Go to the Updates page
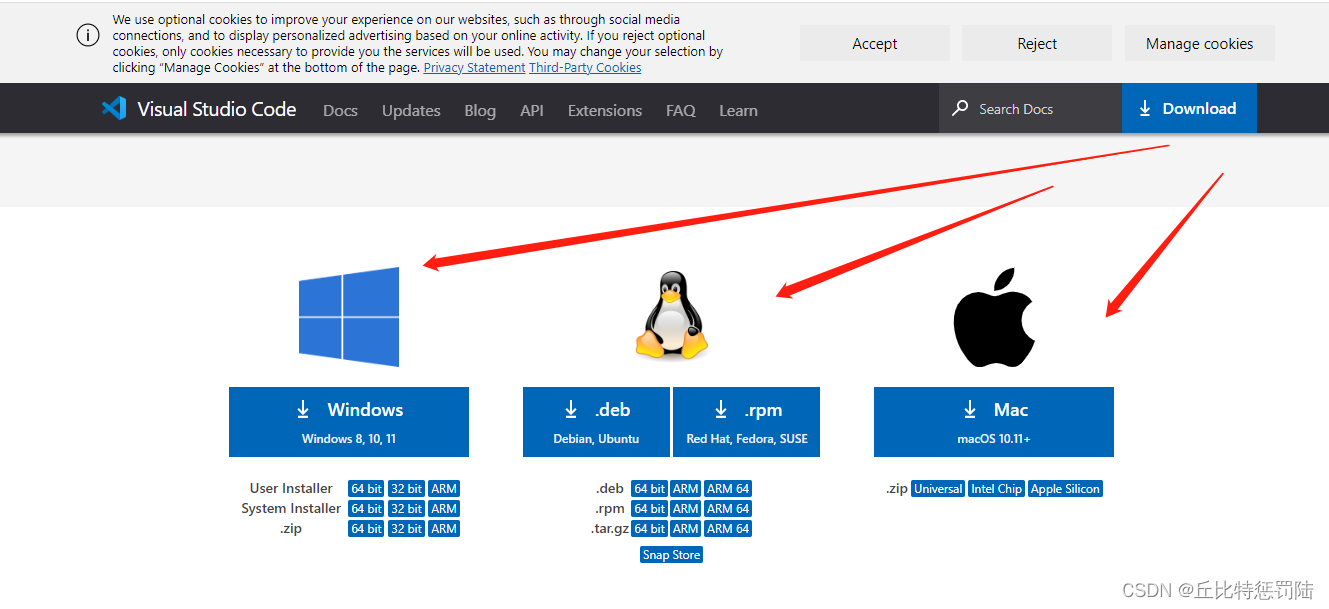 tap(411, 110)
